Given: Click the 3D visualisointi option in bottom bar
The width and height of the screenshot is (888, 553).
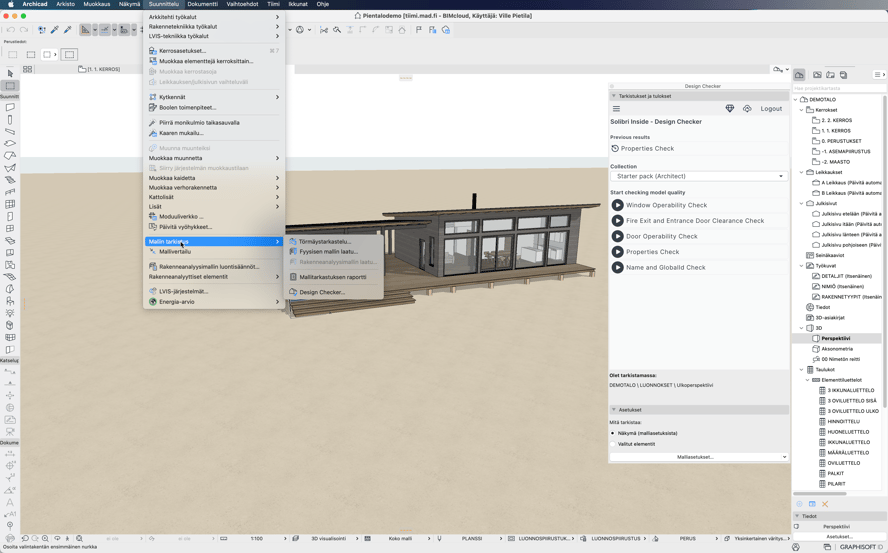Looking at the screenshot, I should 328,538.
